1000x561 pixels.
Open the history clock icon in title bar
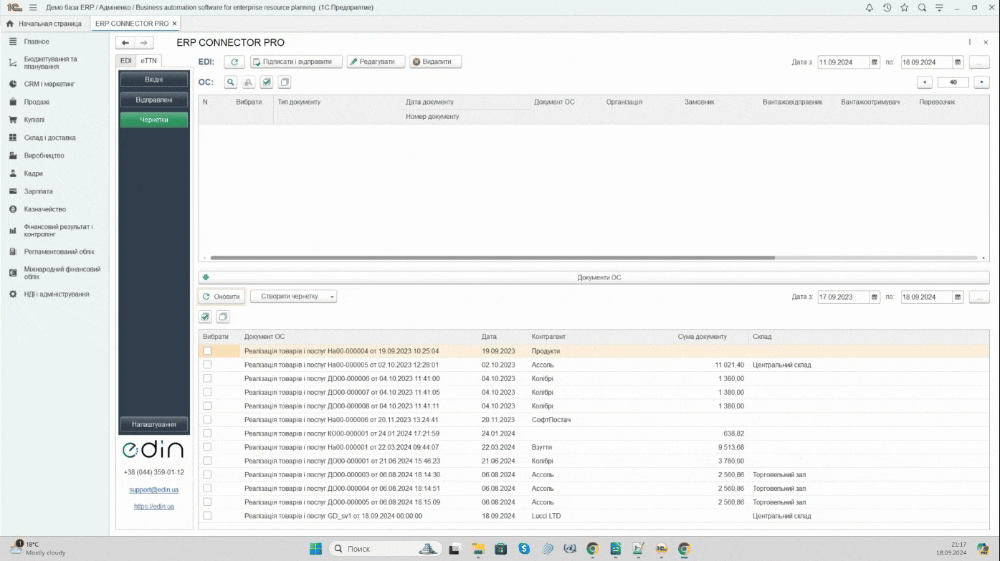(x=887, y=7)
